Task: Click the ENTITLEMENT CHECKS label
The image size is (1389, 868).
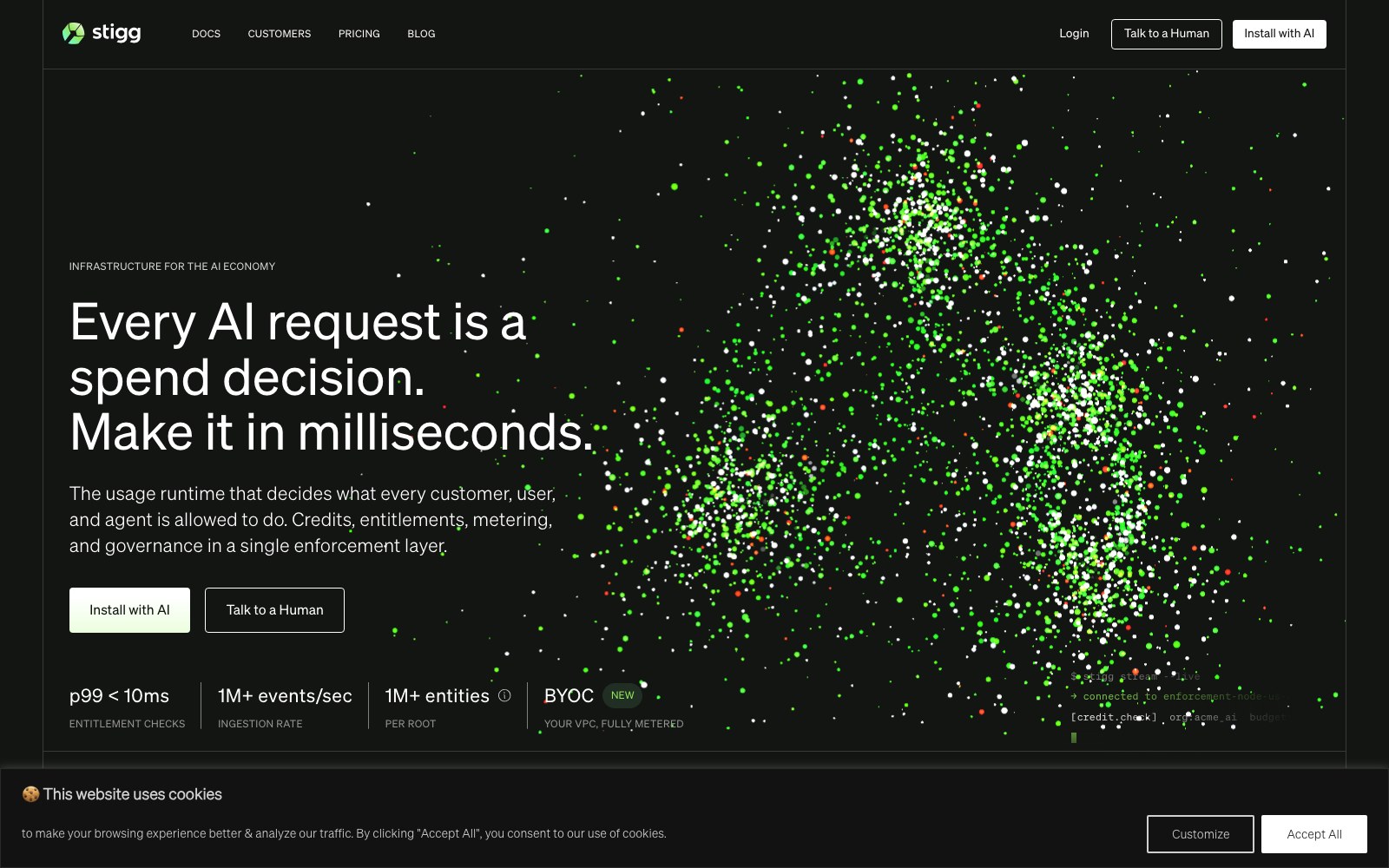Action: pos(127,724)
